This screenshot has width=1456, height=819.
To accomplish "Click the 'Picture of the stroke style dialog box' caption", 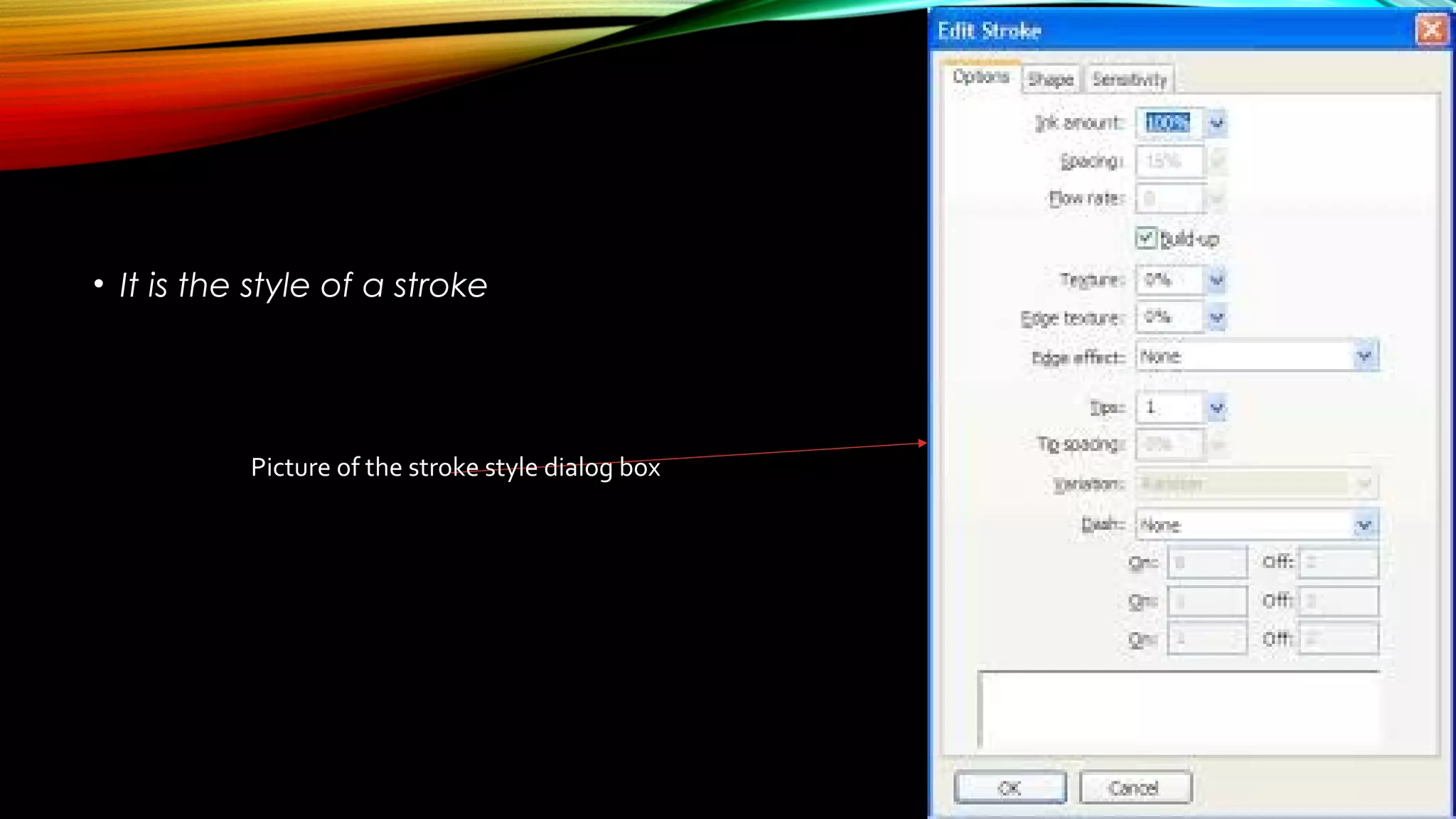I will point(456,467).
